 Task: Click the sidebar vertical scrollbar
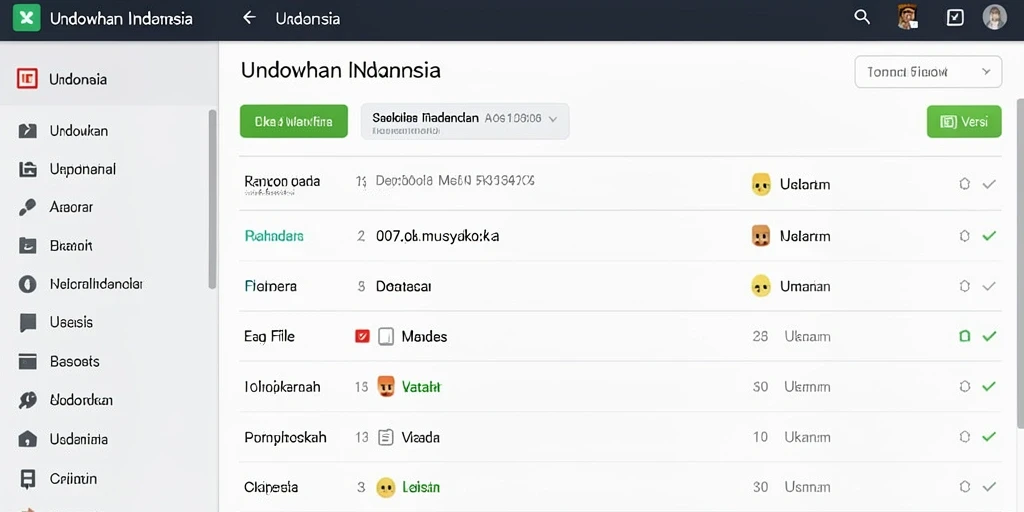click(212, 199)
